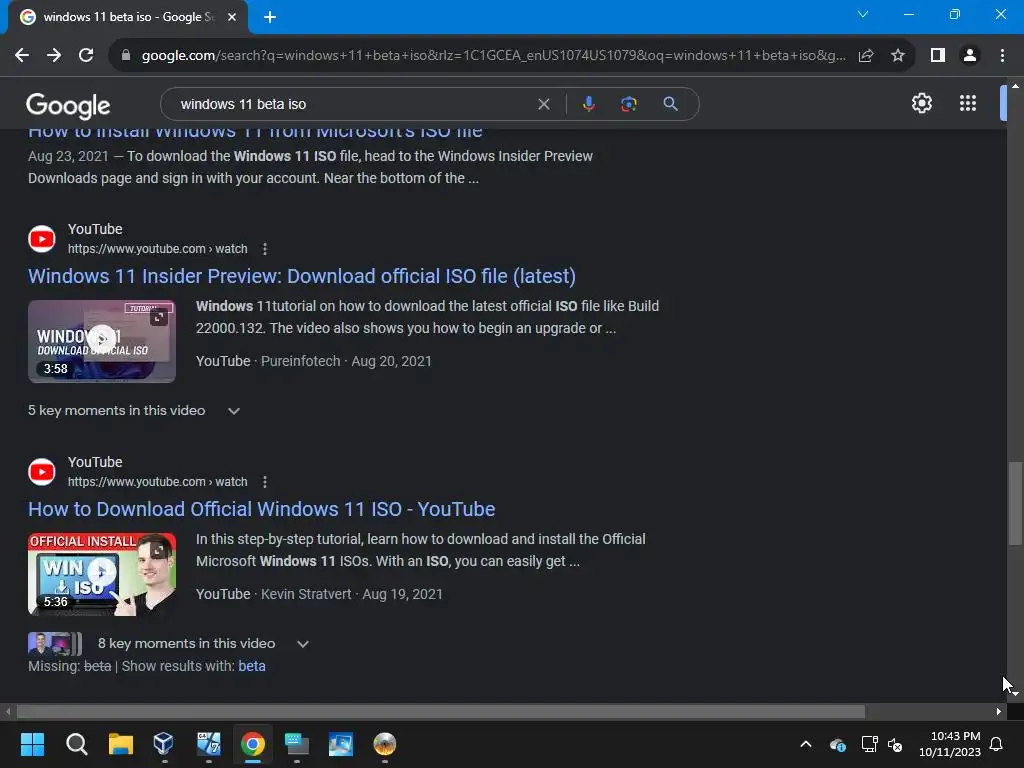Open the Chrome side panel

(938, 56)
